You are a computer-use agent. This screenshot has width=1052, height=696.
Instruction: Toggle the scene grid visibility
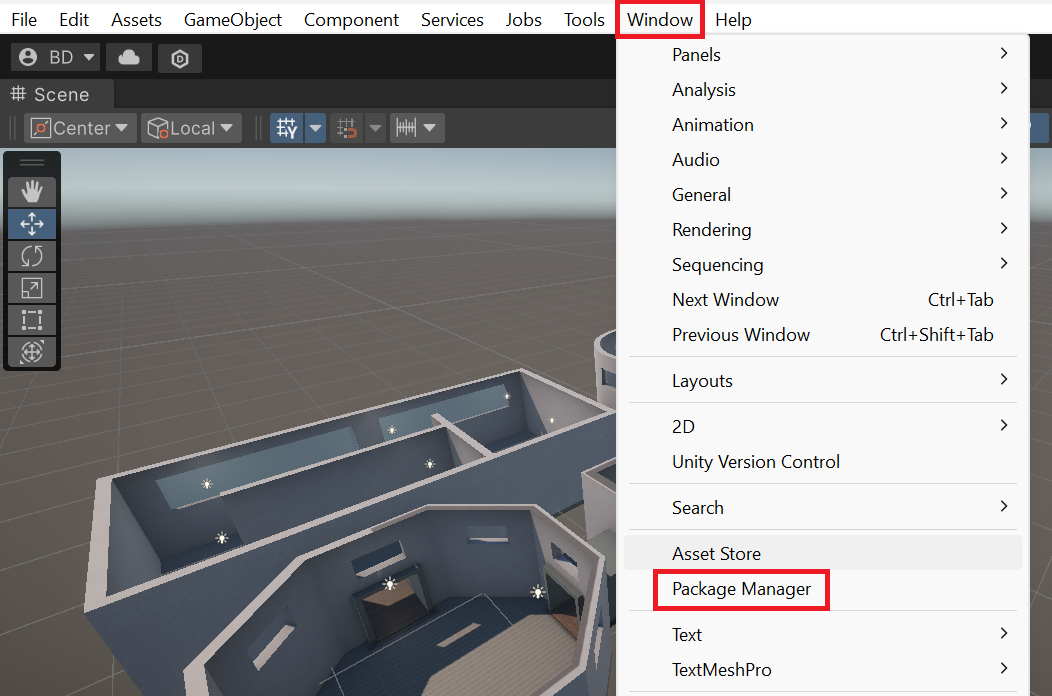coord(287,128)
